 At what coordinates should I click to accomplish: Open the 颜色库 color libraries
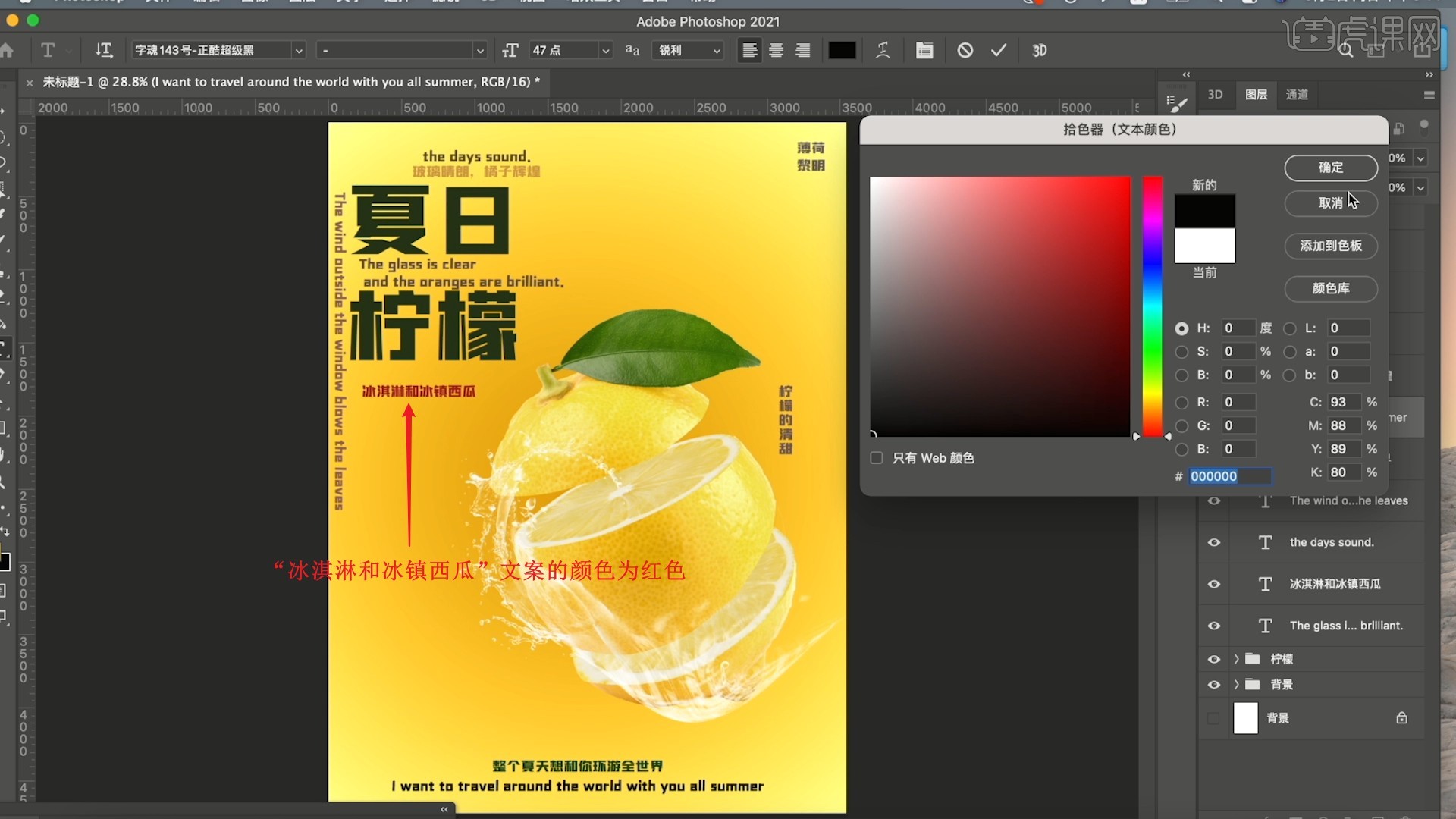click(x=1330, y=289)
